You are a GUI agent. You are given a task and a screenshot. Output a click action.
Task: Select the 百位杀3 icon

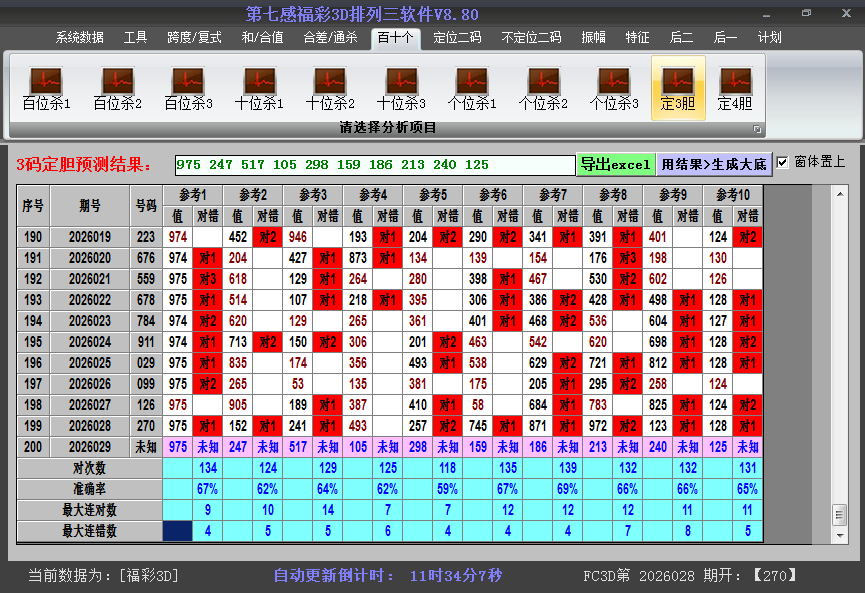pyautogui.click(x=187, y=84)
